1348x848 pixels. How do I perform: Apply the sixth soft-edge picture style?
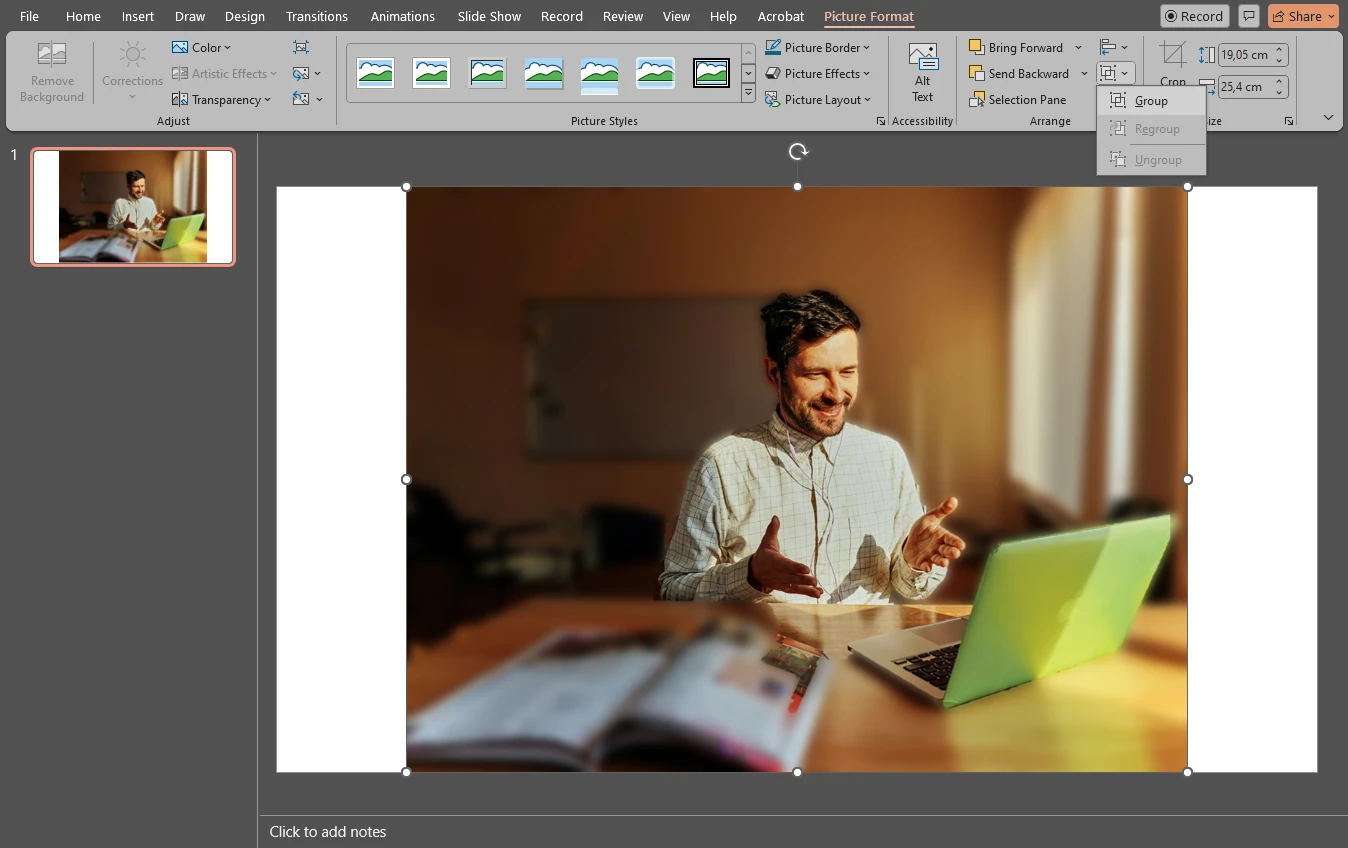point(655,72)
